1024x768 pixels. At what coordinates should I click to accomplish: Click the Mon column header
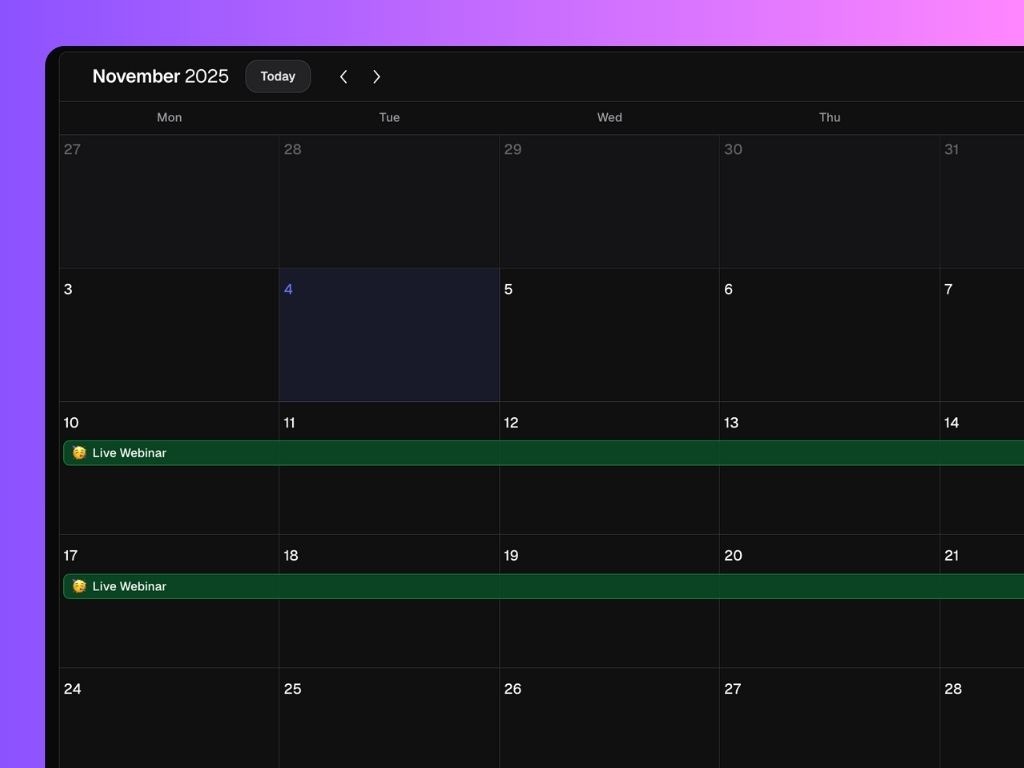(169, 118)
